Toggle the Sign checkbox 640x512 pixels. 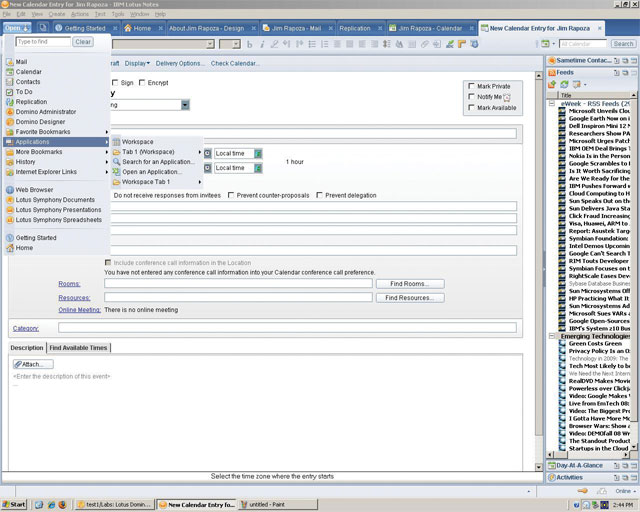pyautogui.click(x=115, y=82)
